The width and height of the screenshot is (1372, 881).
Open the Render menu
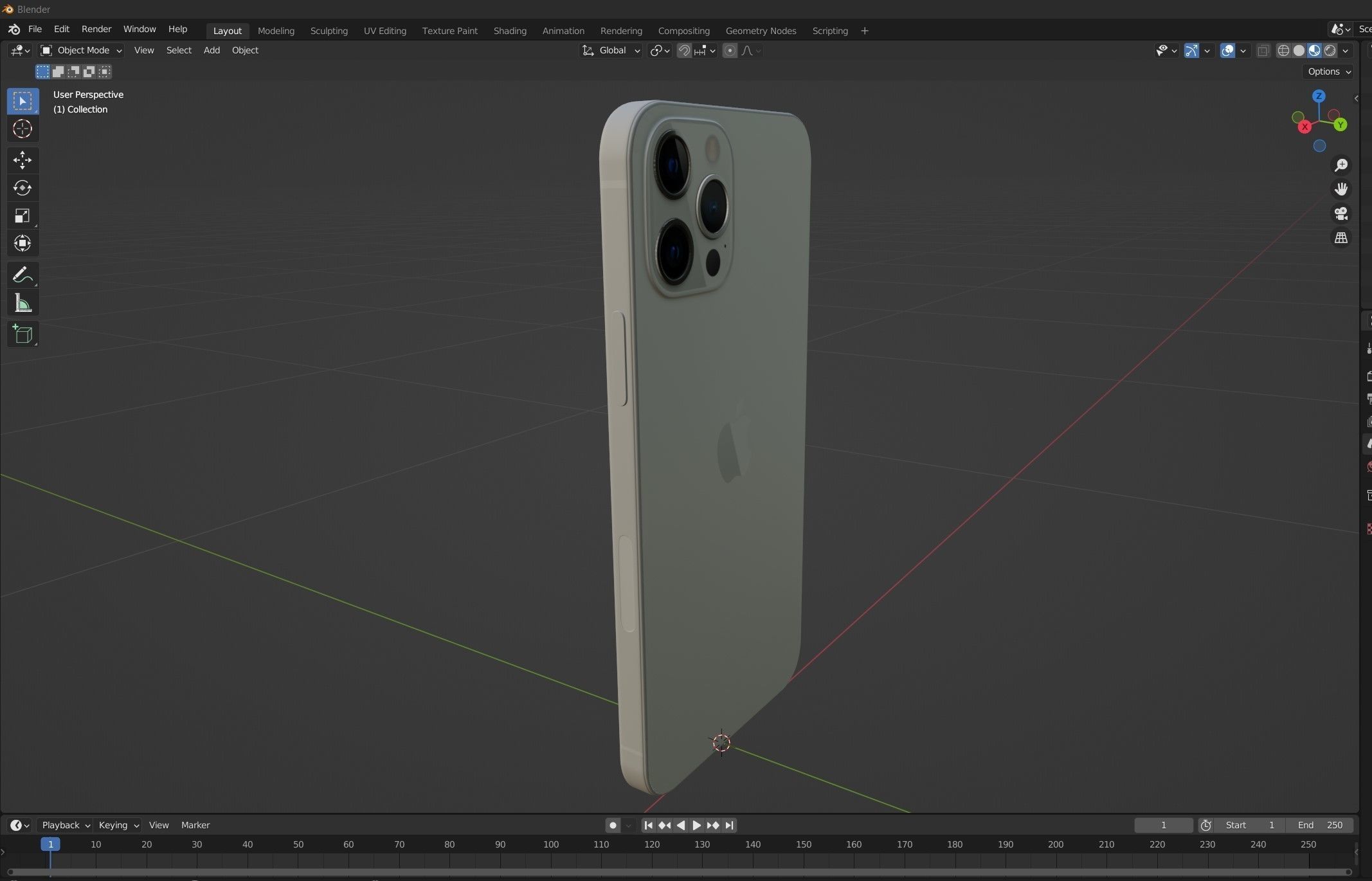coord(96,30)
